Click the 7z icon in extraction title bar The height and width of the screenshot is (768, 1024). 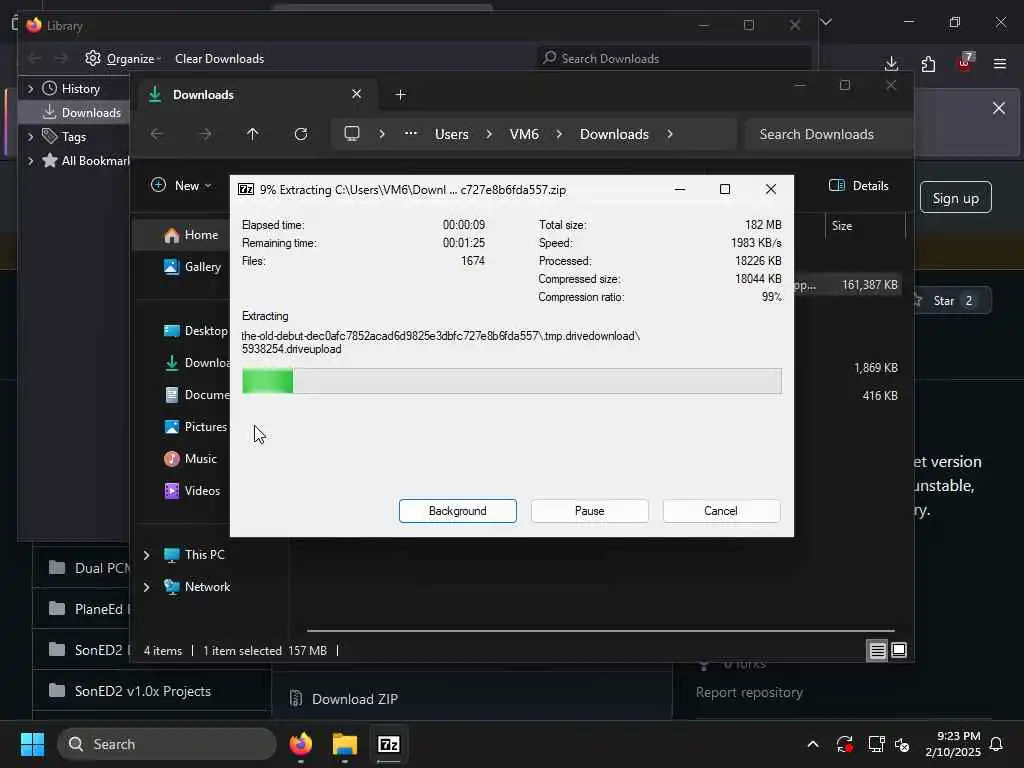246,189
